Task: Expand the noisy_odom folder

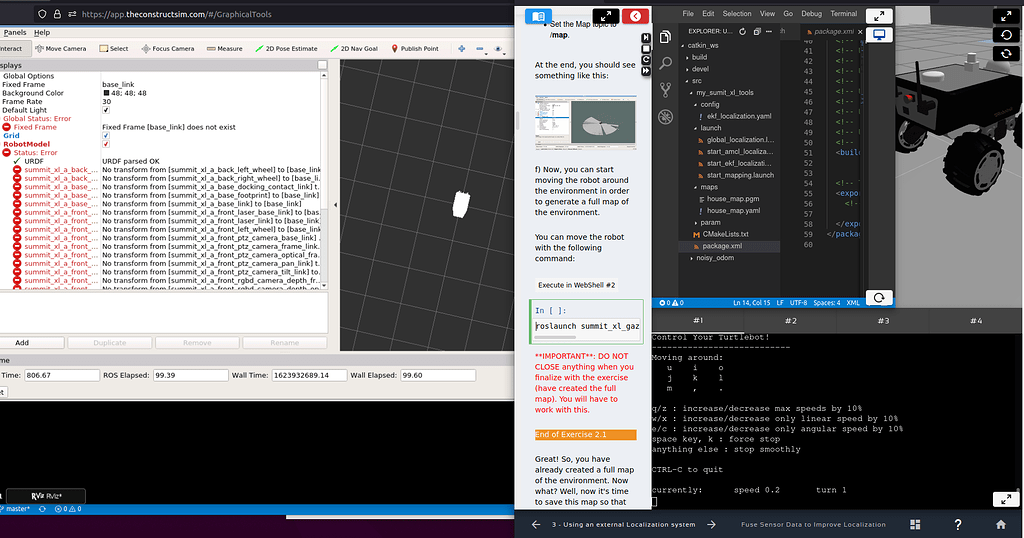Action: point(716,257)
